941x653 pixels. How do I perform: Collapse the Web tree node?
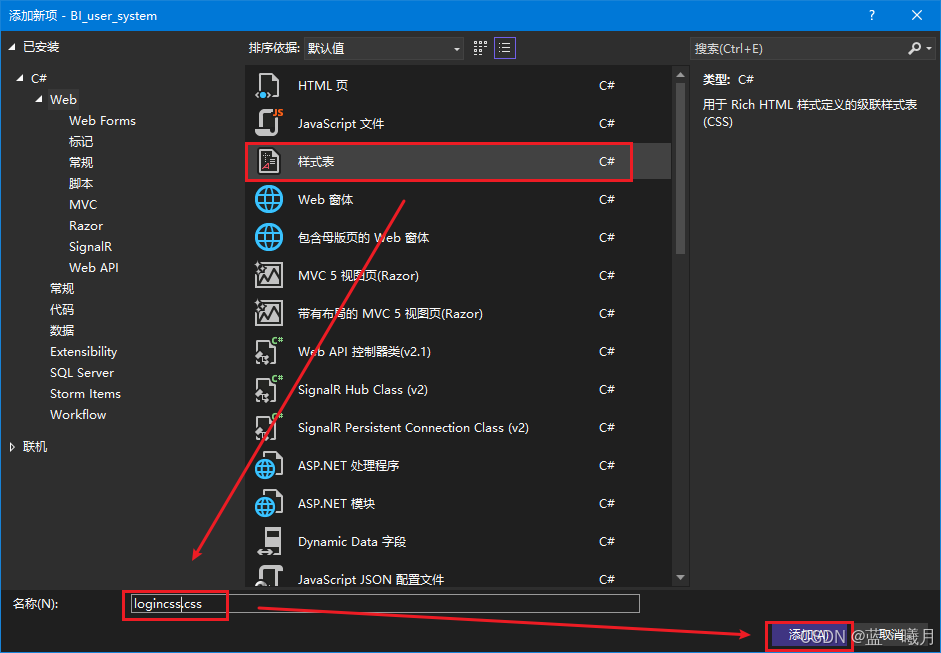tap(39, 99)
